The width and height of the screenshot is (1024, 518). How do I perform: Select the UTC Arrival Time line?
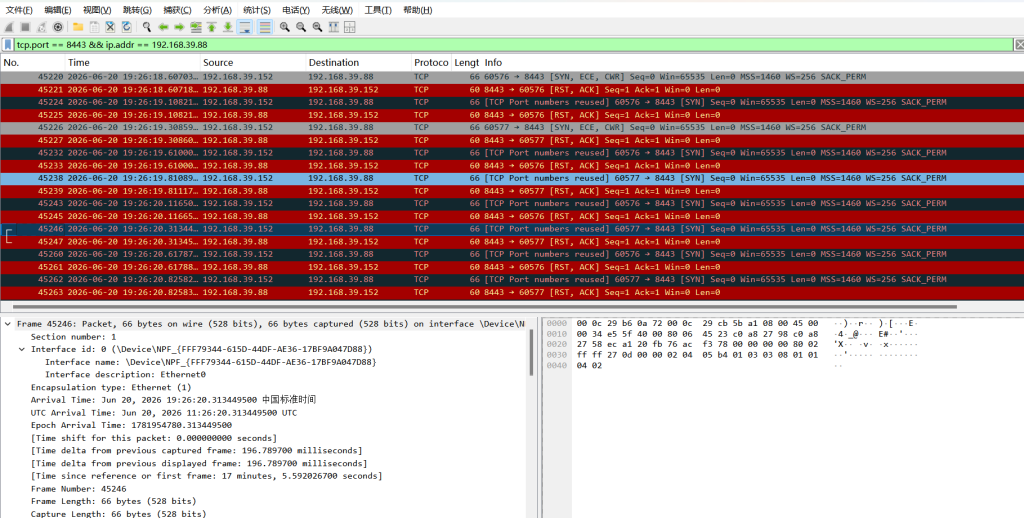(x=163, y=413)
